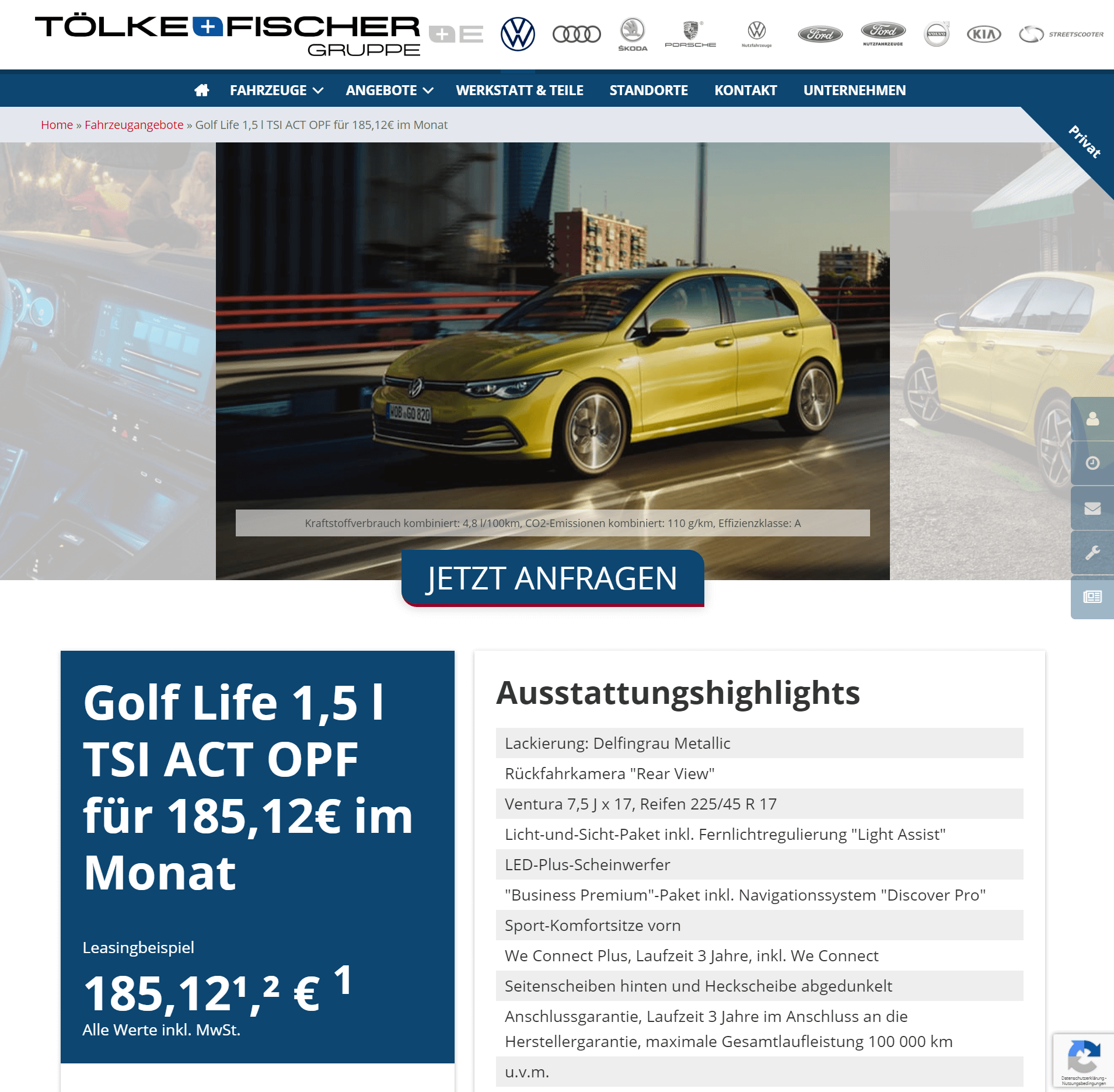The width and height of the screenshot is (1114, 1092).
Task: Select the Audi four-rings logo
Action: (x=577, y=34)
